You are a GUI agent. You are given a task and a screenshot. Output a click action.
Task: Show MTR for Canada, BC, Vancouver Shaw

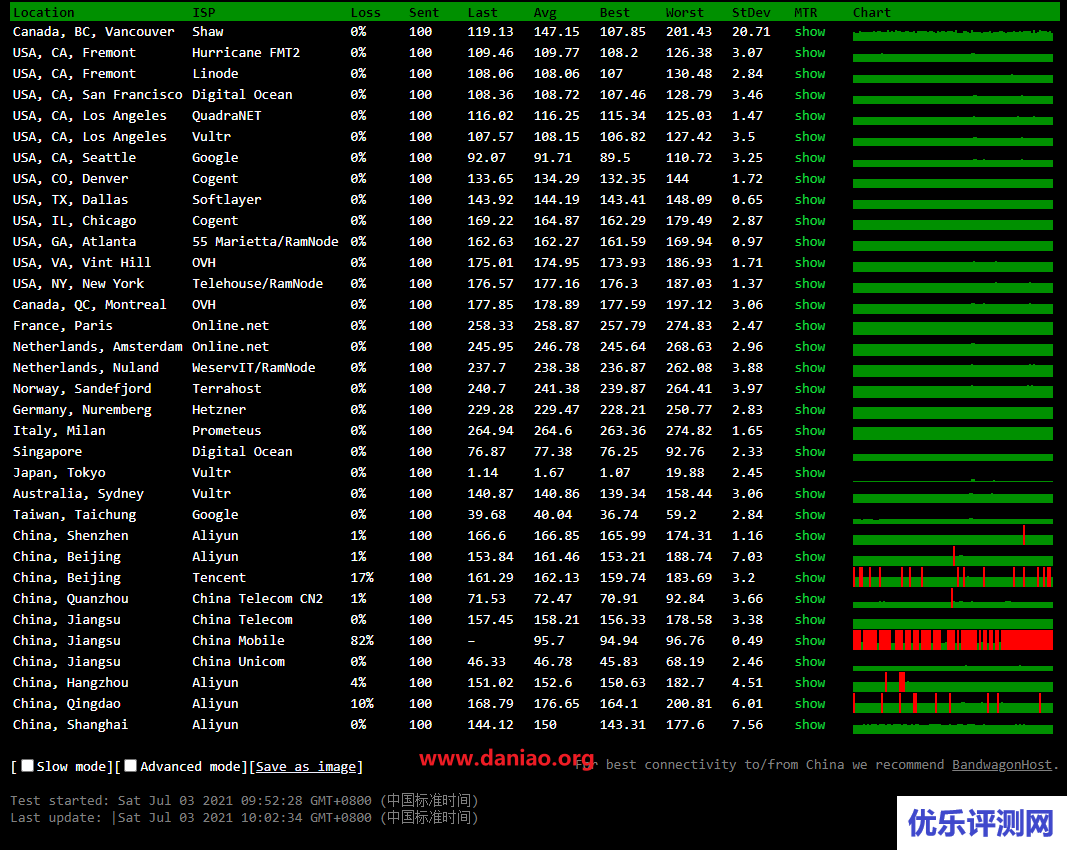pyautogui.click(x=810, y=31)
